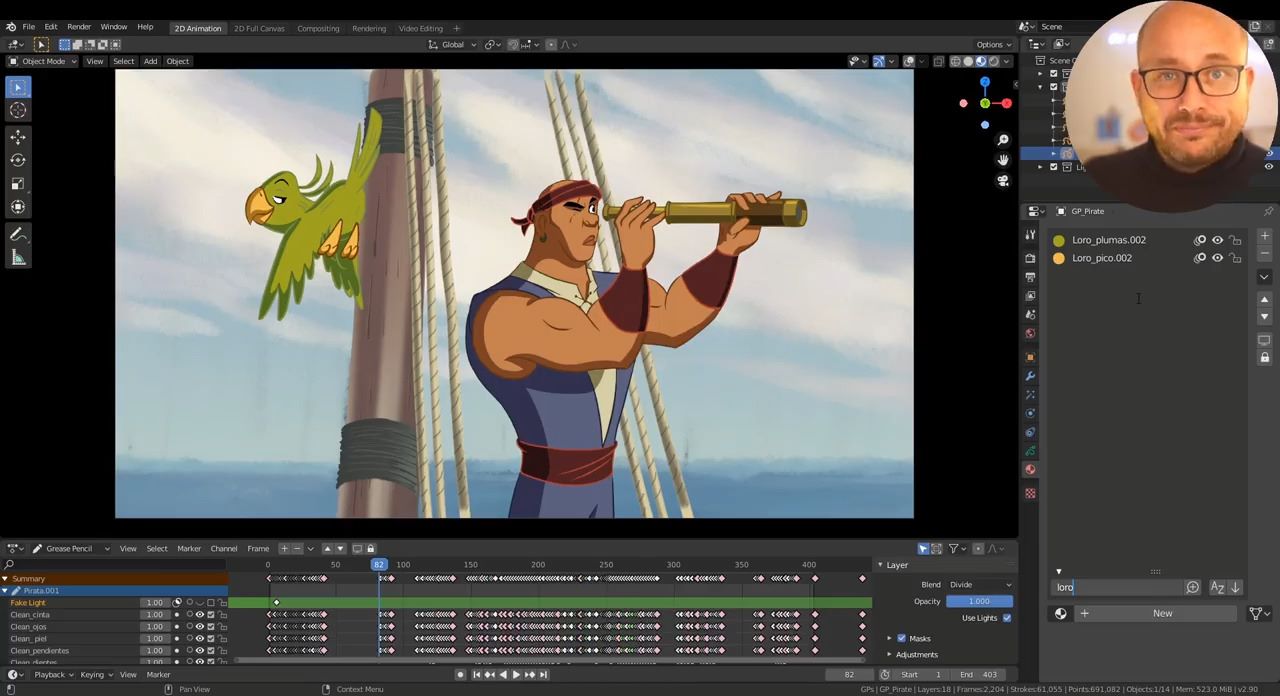The height and width of the screenshot is (696, 1280).
Task: Select the Select Box tool
Action: tap(17, 87)
